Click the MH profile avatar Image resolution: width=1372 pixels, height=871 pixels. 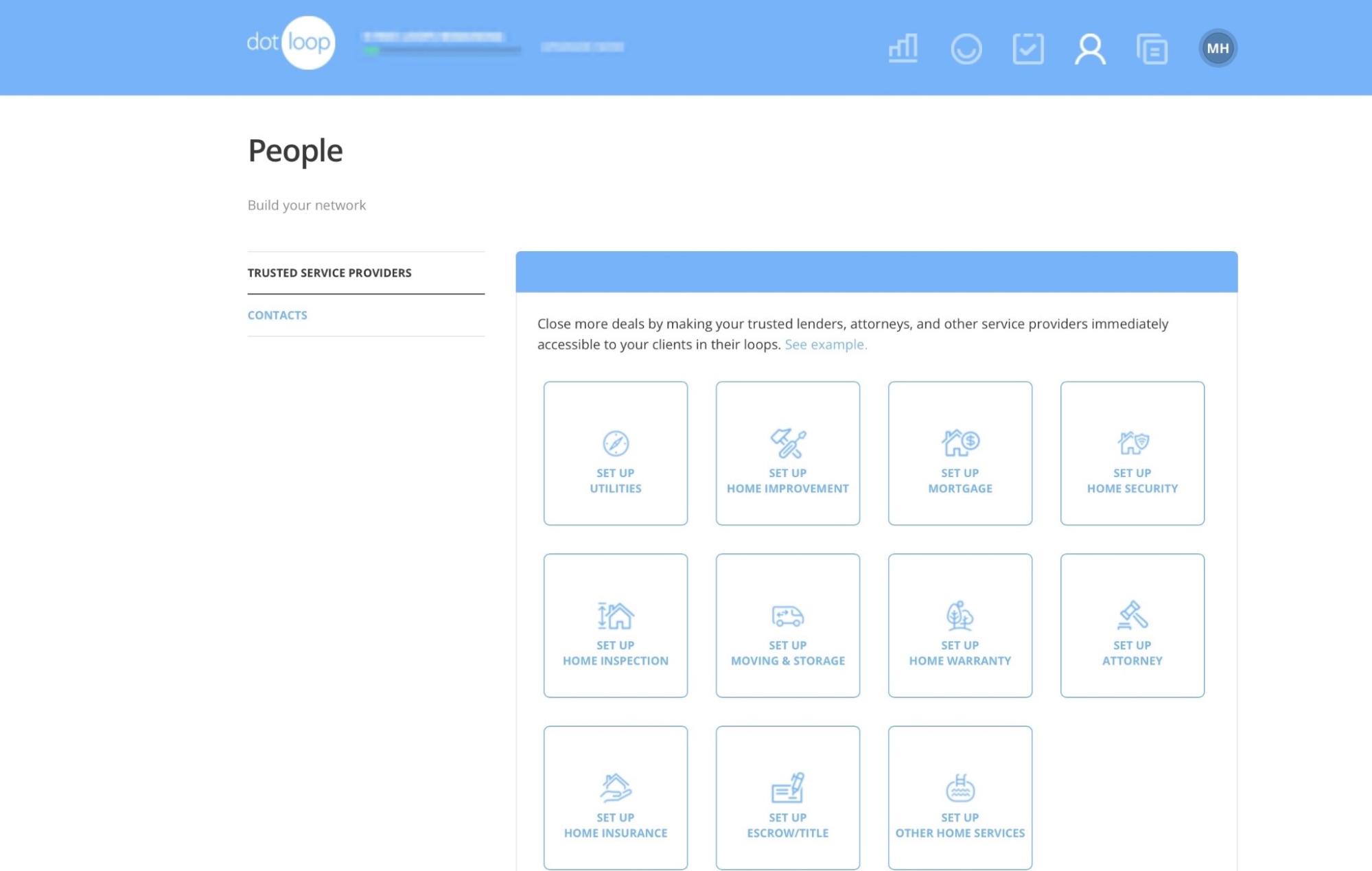click(1217, 48)
